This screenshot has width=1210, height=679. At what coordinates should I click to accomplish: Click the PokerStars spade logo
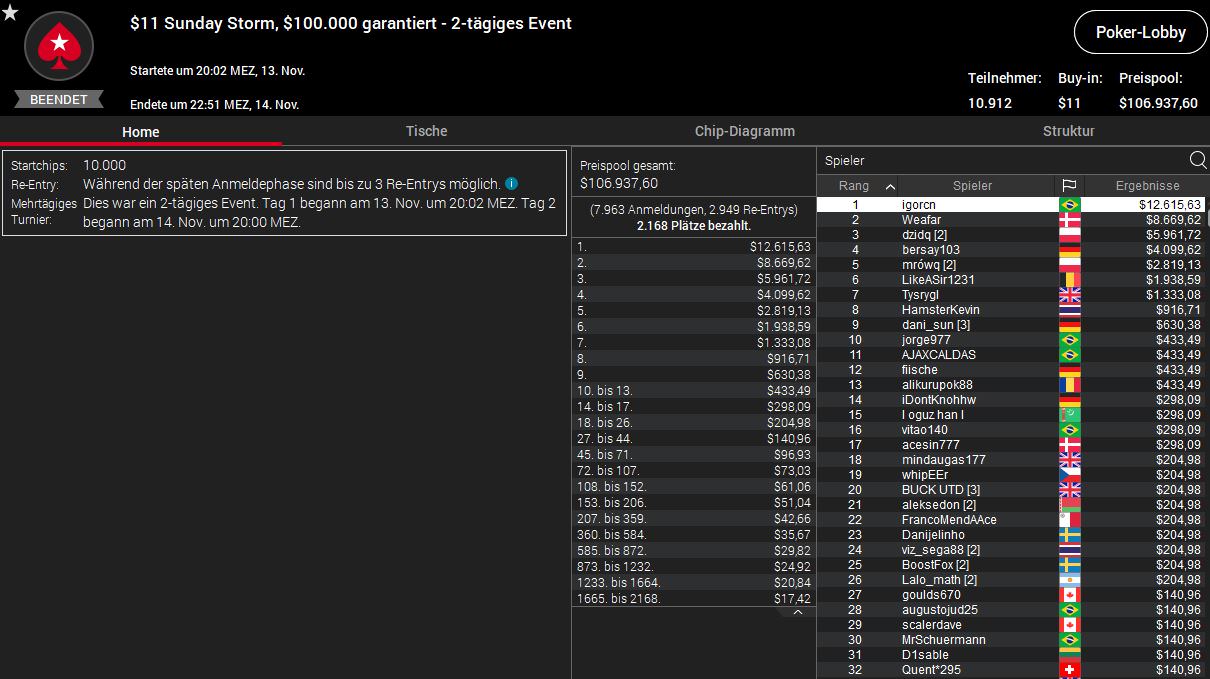[x=59, y=45]
